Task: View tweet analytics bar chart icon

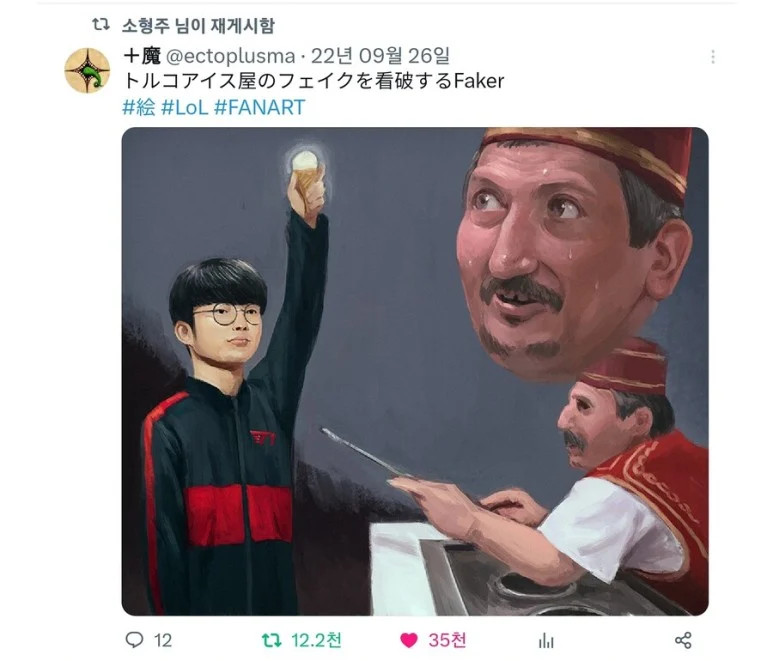Action: [546, 641]
